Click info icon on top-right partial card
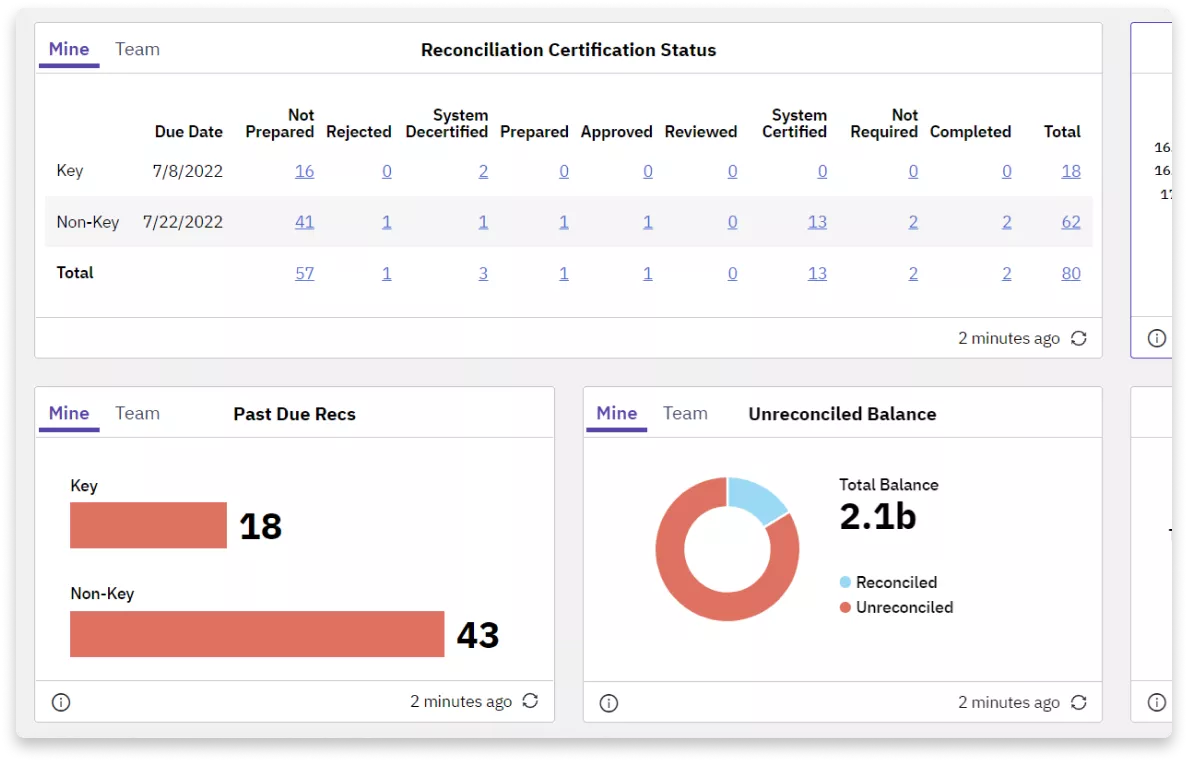The height and width of the screenshot is (762, 1188). 1157,338
